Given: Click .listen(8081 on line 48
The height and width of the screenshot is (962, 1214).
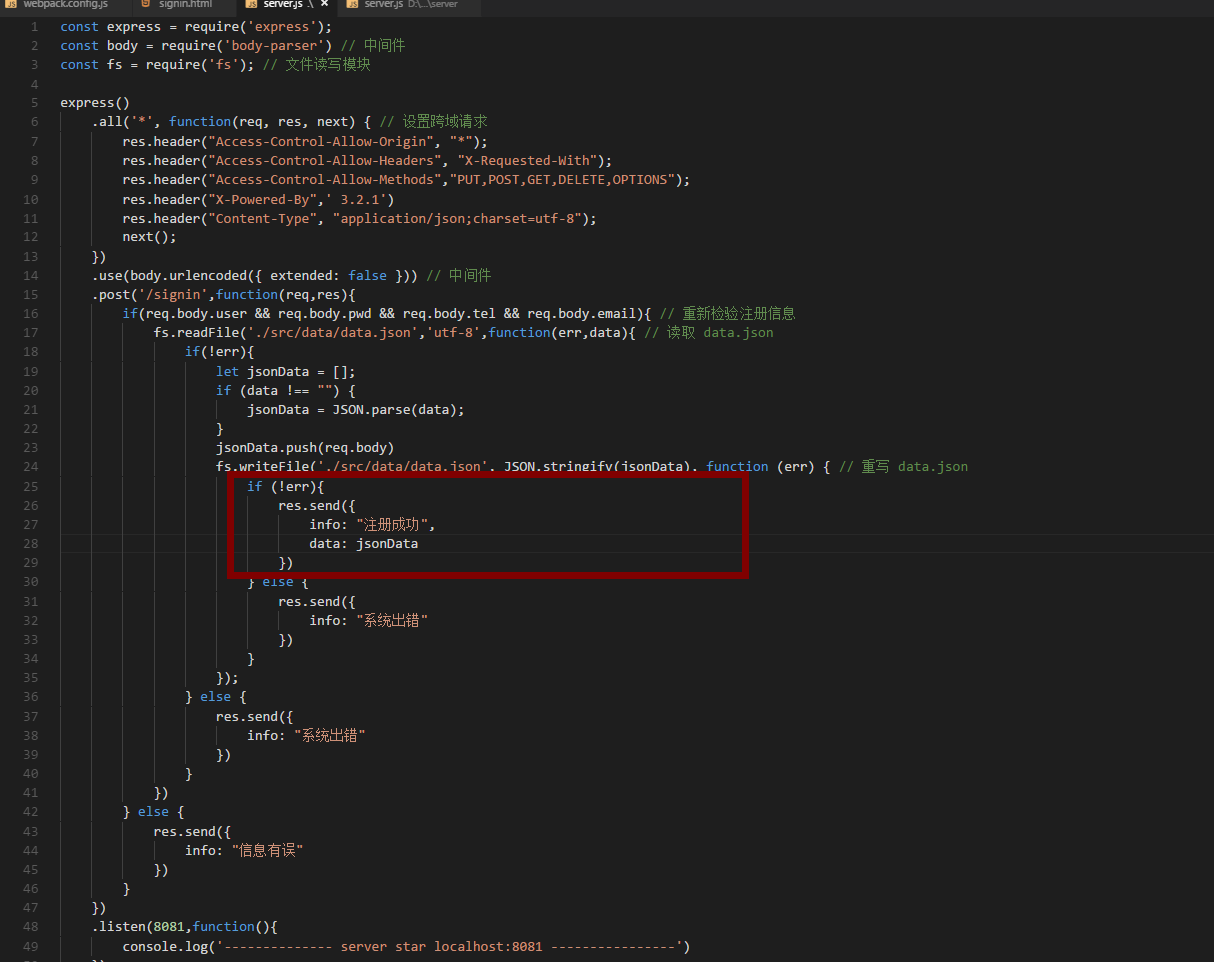Looking at the screenshot, I should click(x=139, y=926).
